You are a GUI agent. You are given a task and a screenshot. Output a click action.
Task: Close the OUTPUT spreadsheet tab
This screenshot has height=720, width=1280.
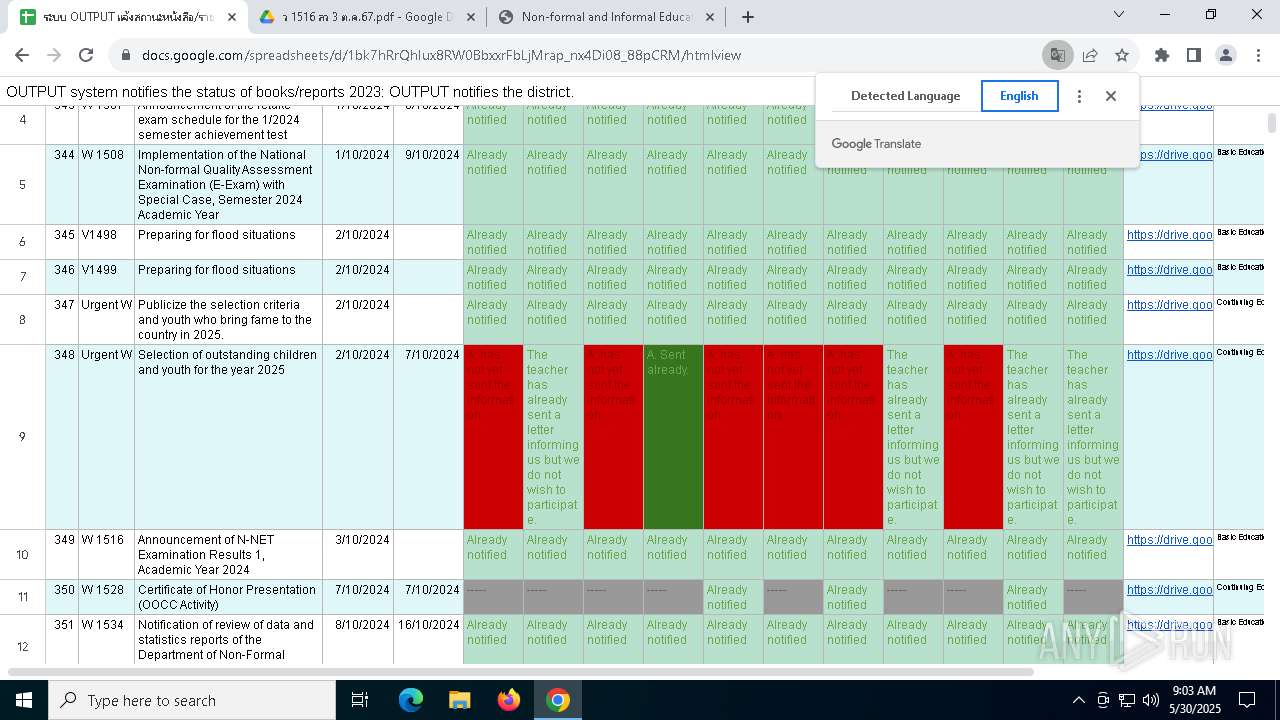[x=232, y=17]
